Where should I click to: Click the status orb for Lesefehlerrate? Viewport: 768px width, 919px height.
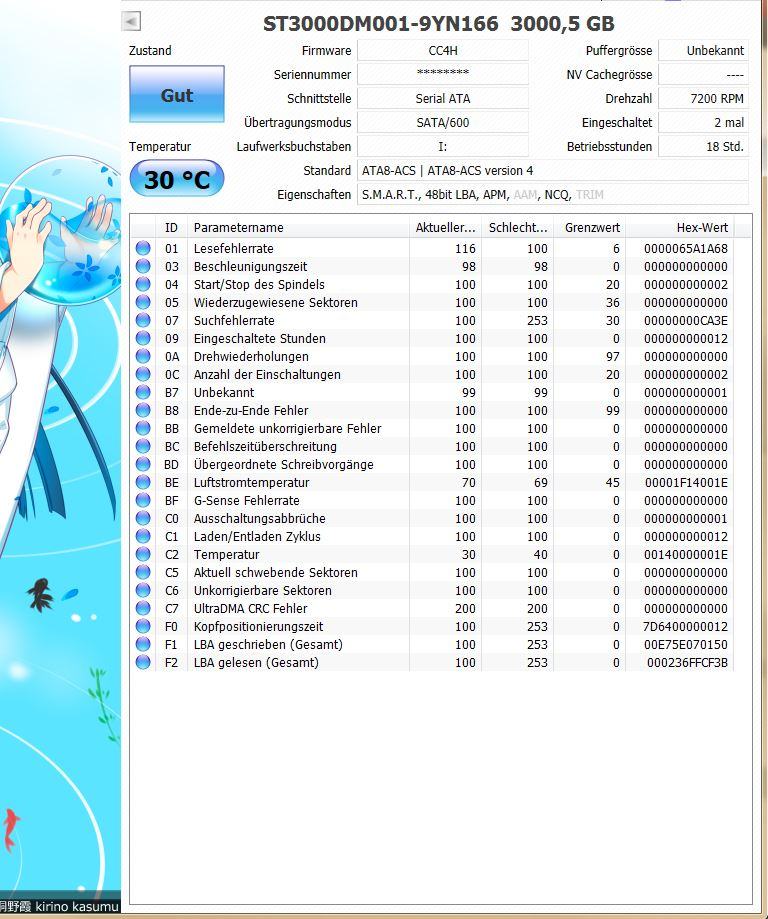[143, 249]
